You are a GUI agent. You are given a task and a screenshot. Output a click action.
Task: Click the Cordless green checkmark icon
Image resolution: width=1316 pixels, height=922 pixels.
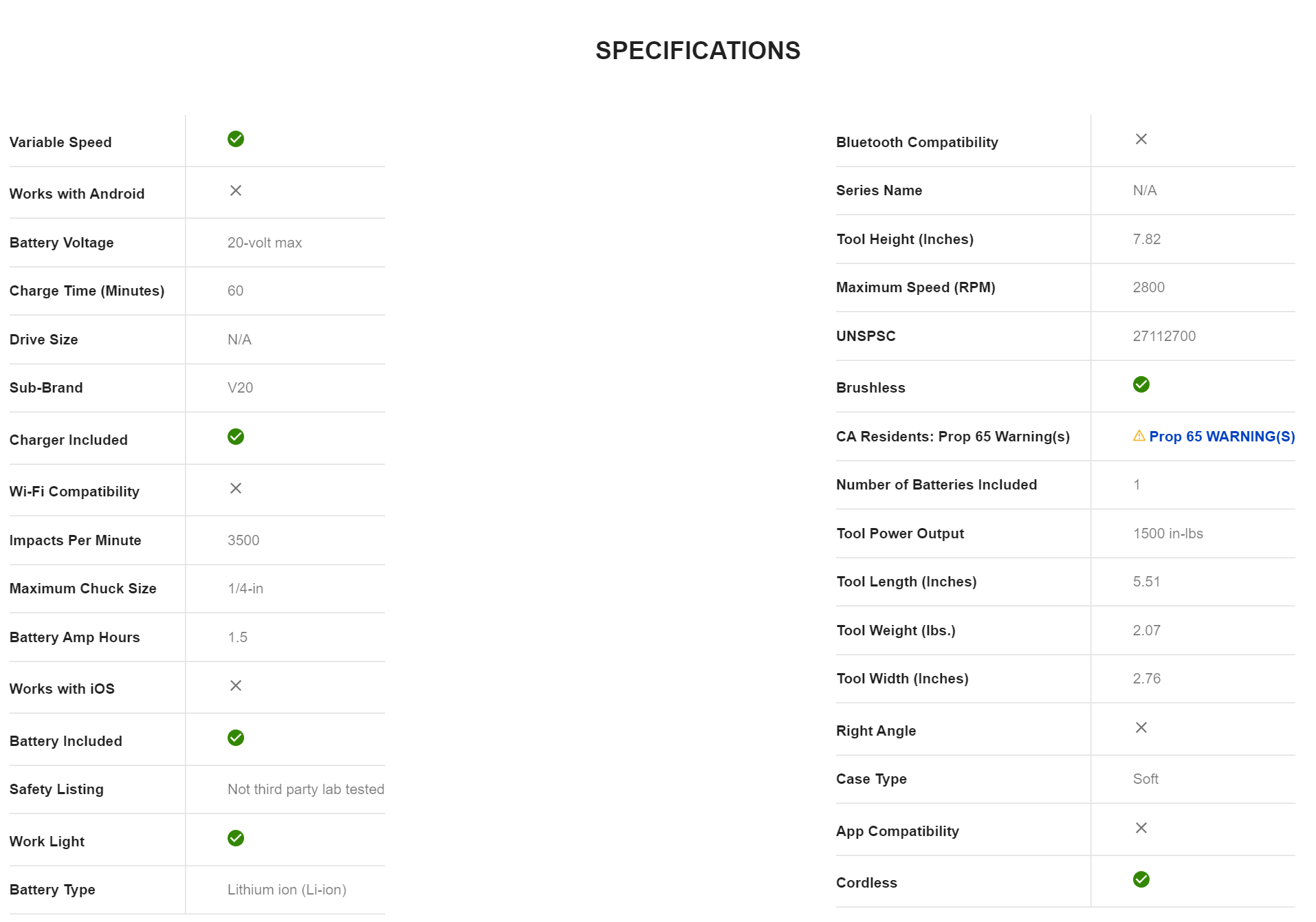1141,879
